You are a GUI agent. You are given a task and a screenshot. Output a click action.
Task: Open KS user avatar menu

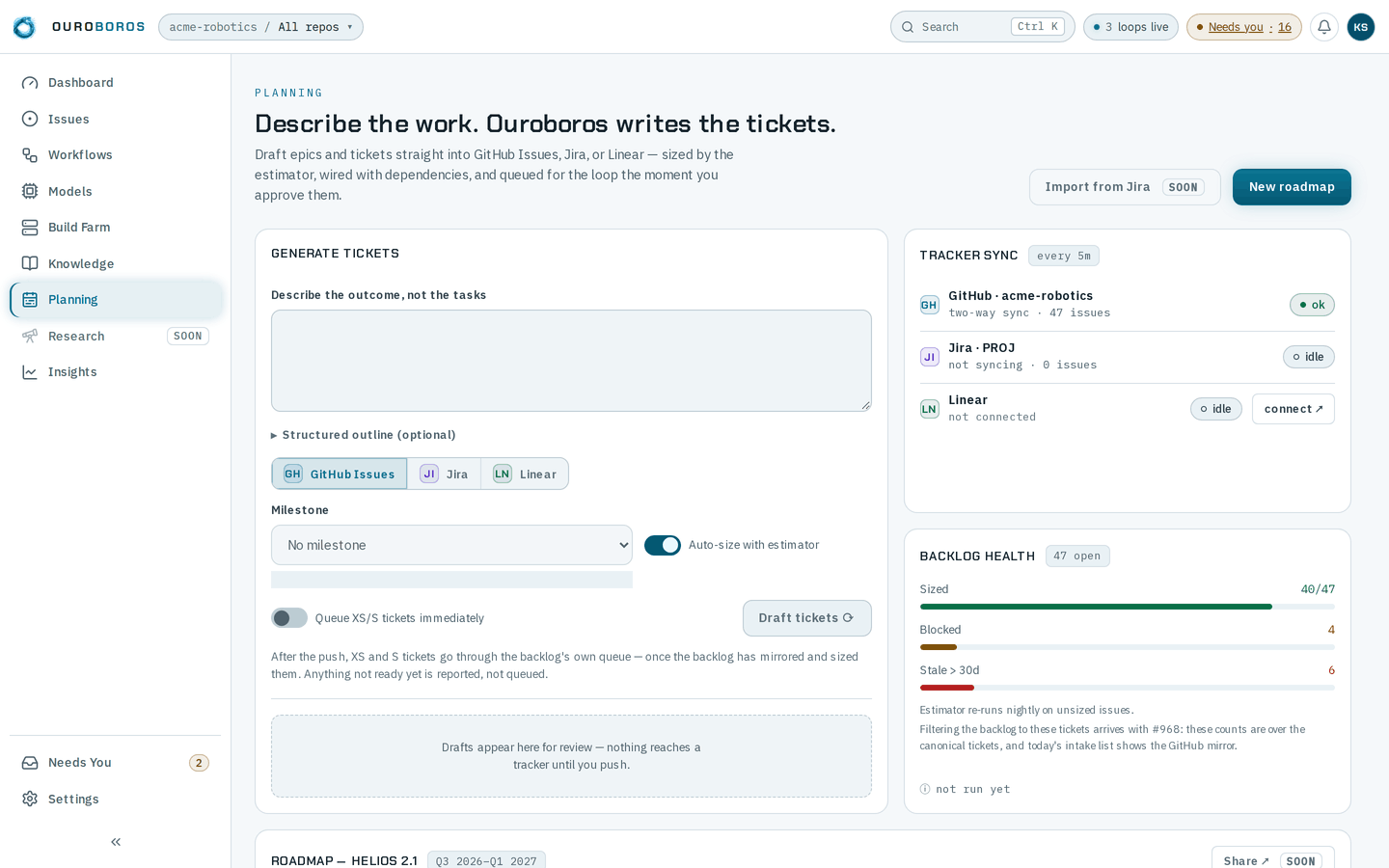[x=1360, y=27]
